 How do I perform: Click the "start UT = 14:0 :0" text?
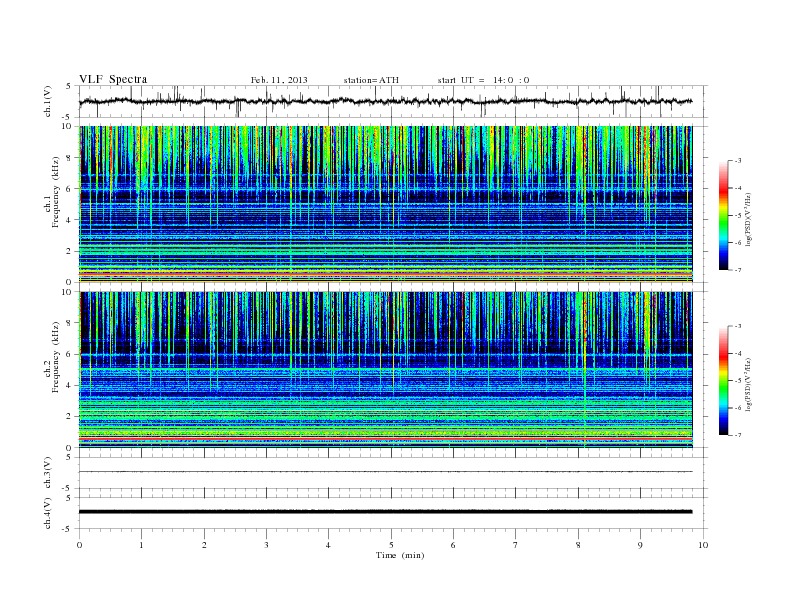483,80
